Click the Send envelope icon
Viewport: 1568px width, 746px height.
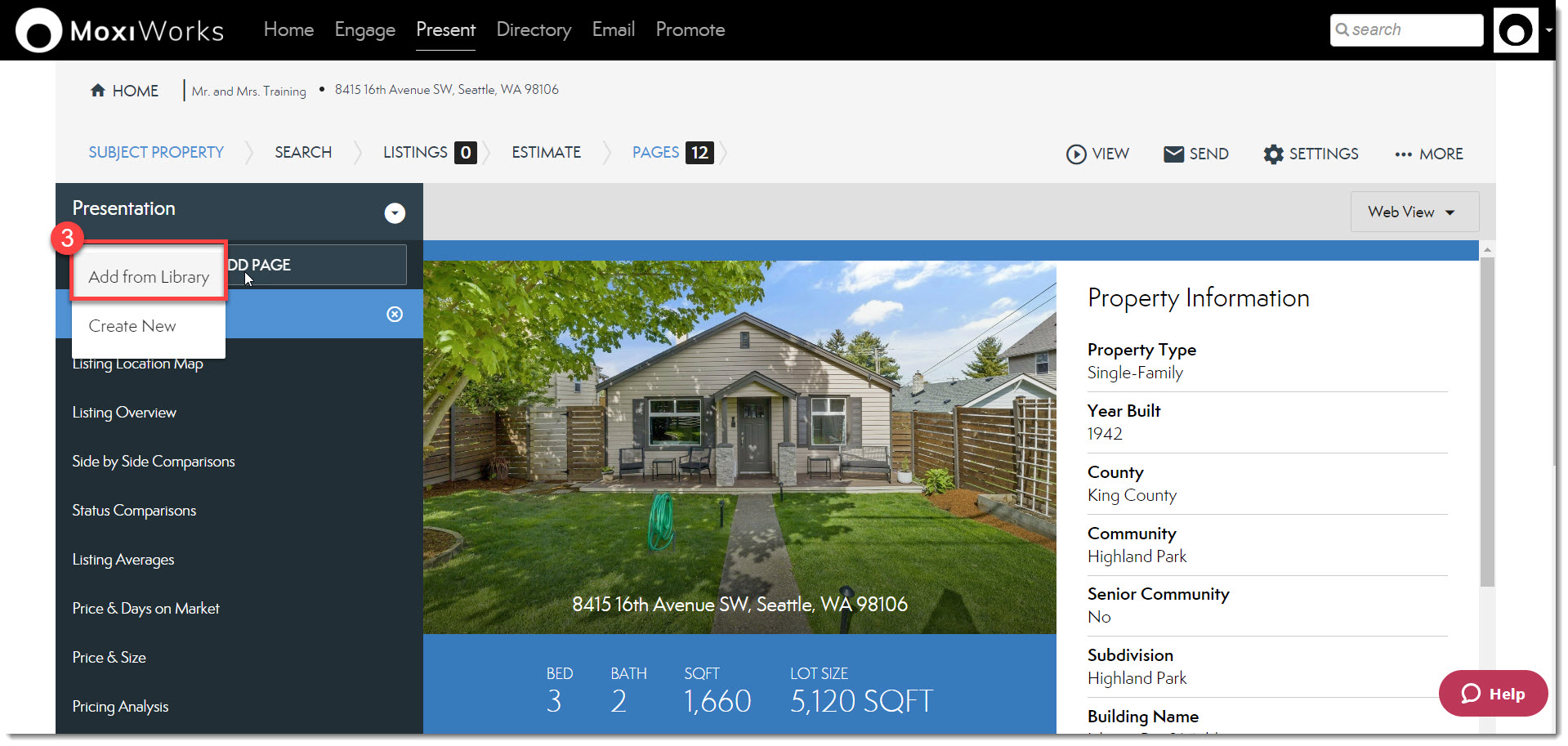click(x=1173, y=154)
